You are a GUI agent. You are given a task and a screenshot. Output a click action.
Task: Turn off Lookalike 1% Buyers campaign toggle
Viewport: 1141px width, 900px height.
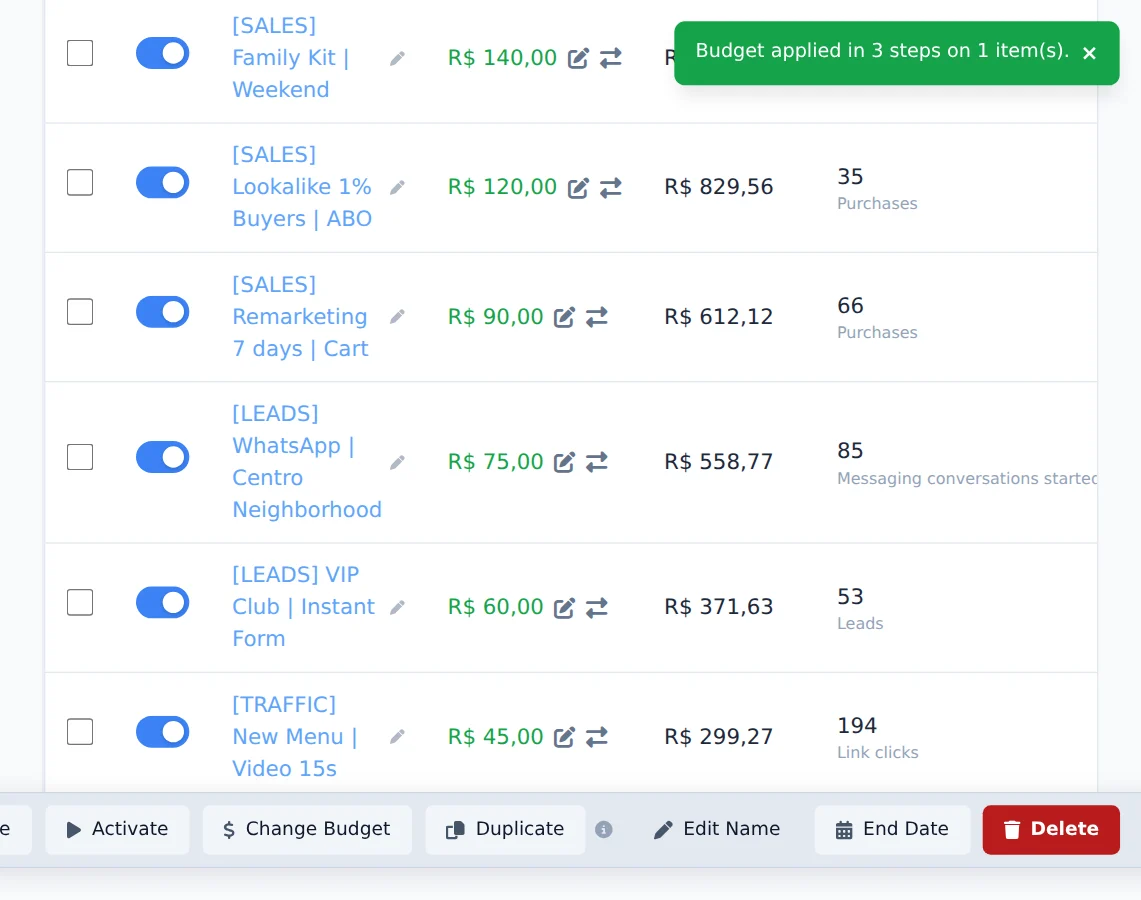coord(162,183)
